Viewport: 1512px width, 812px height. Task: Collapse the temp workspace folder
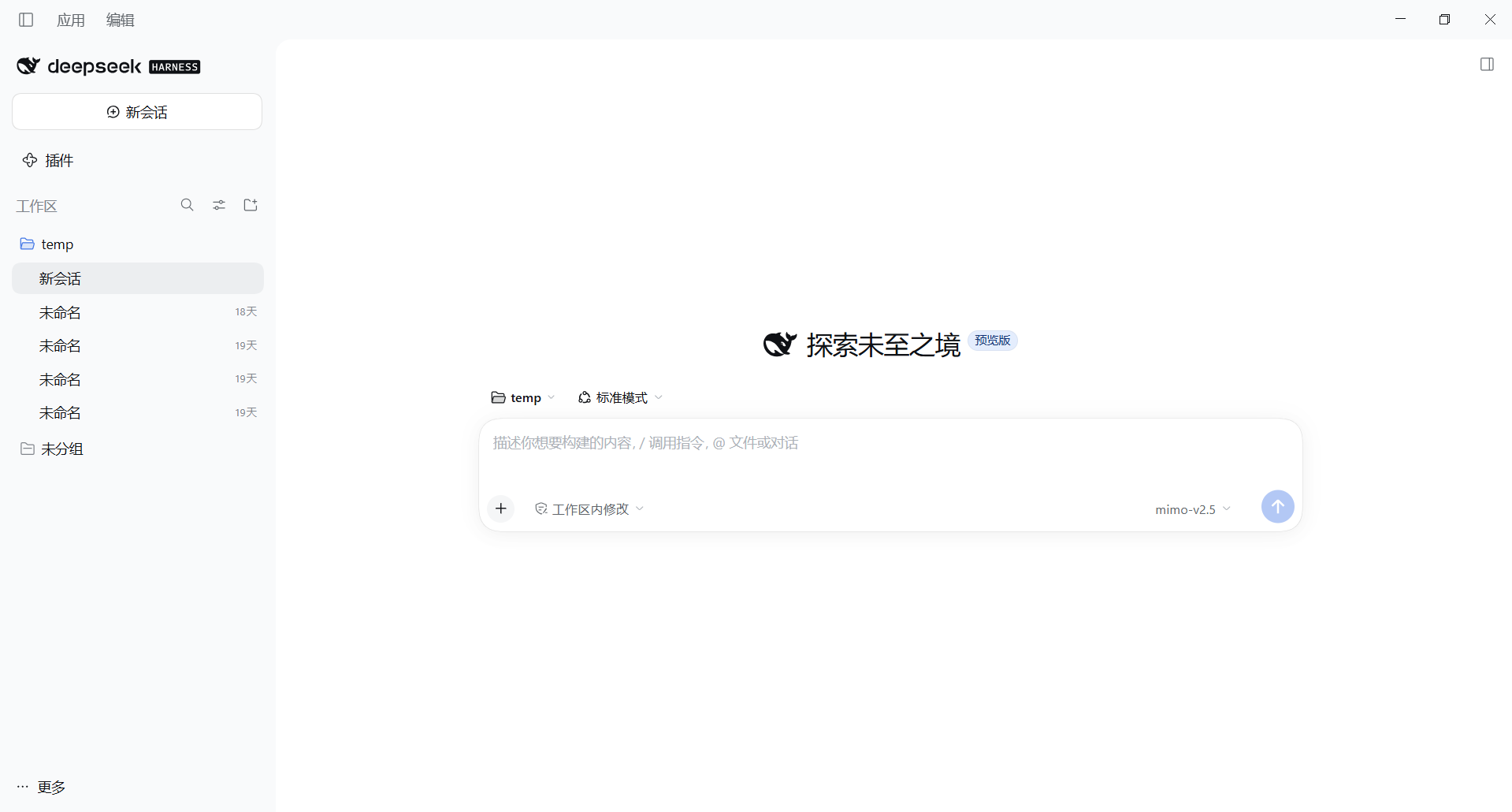(x=46, y=244)
